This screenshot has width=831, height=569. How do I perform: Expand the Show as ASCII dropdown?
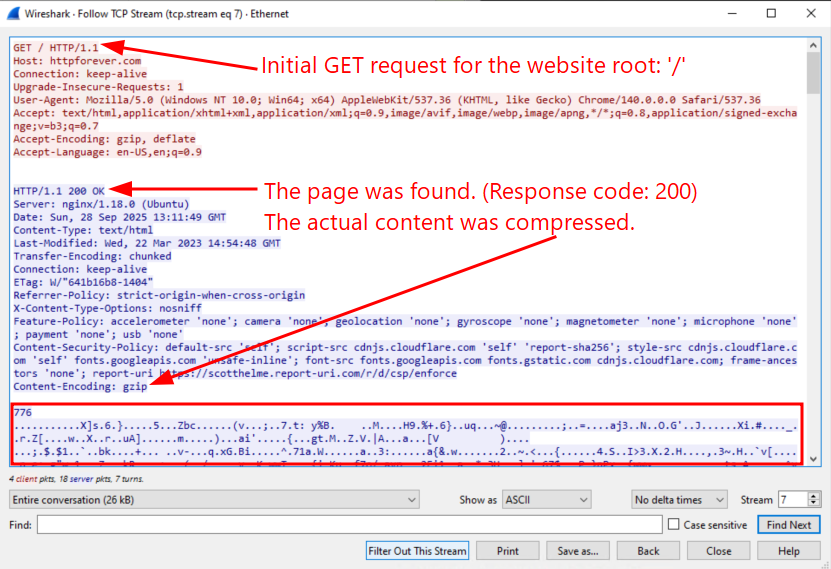[546, 499]
